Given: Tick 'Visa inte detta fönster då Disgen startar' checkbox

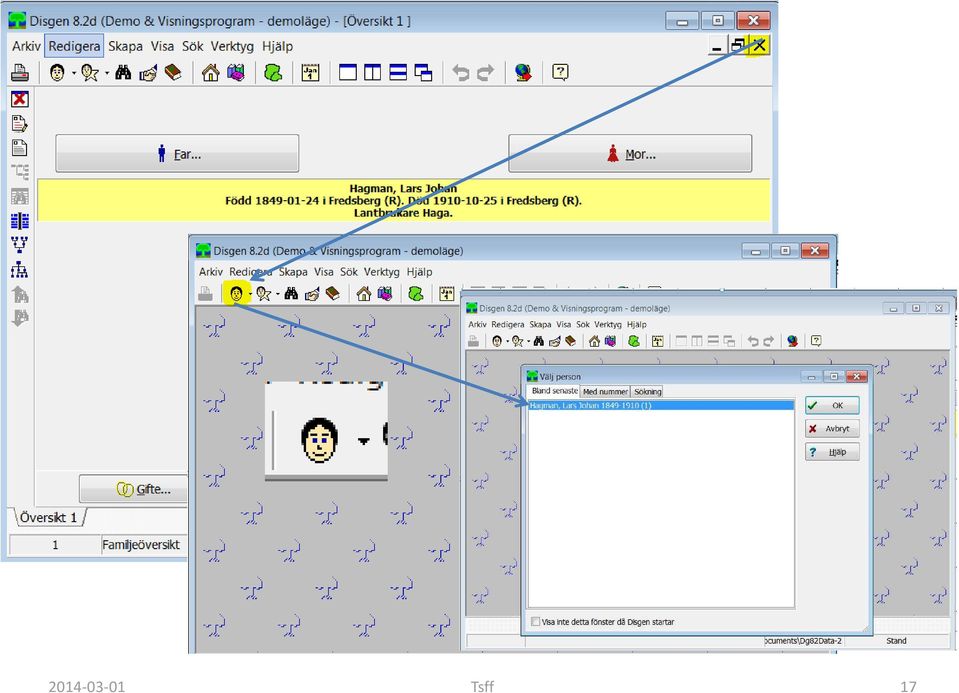Looking at the screenshot, I should click(536, 621).
